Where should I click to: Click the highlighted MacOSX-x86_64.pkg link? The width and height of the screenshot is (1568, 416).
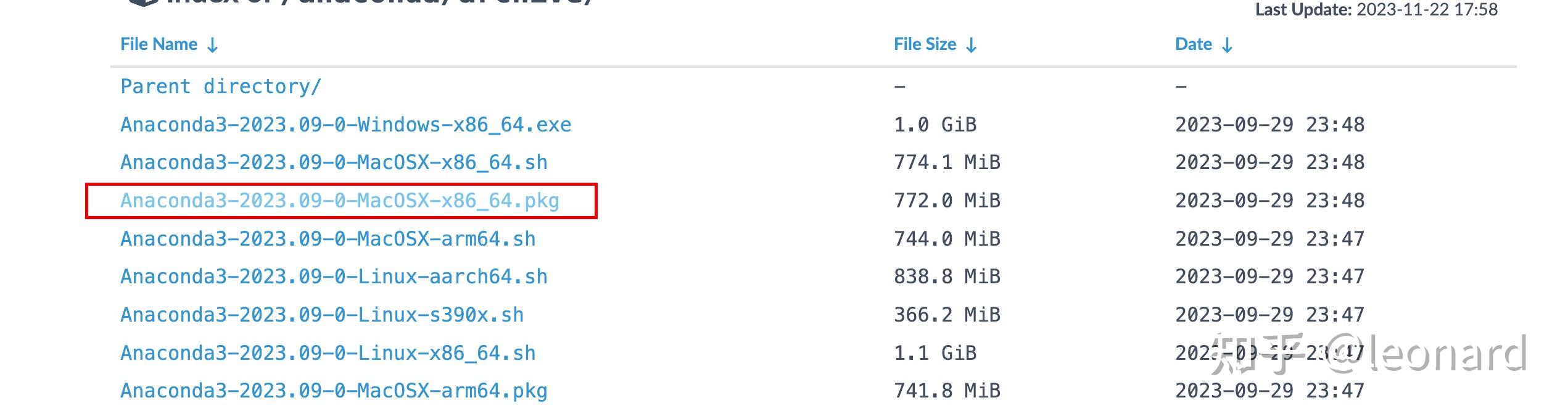coord(340,201)
